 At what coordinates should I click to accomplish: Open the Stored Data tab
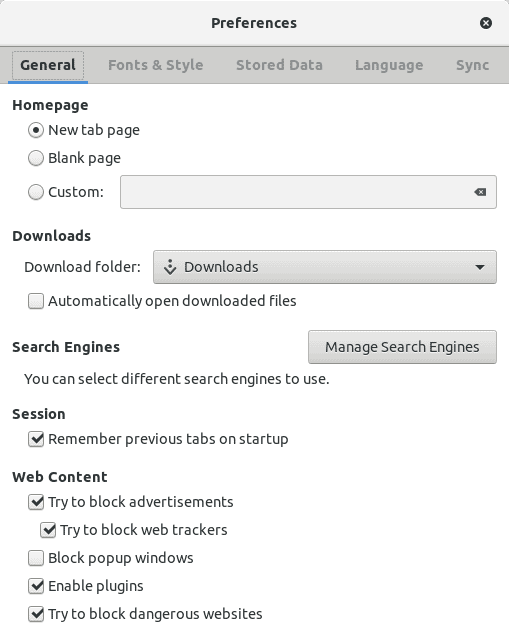[279, 65]
